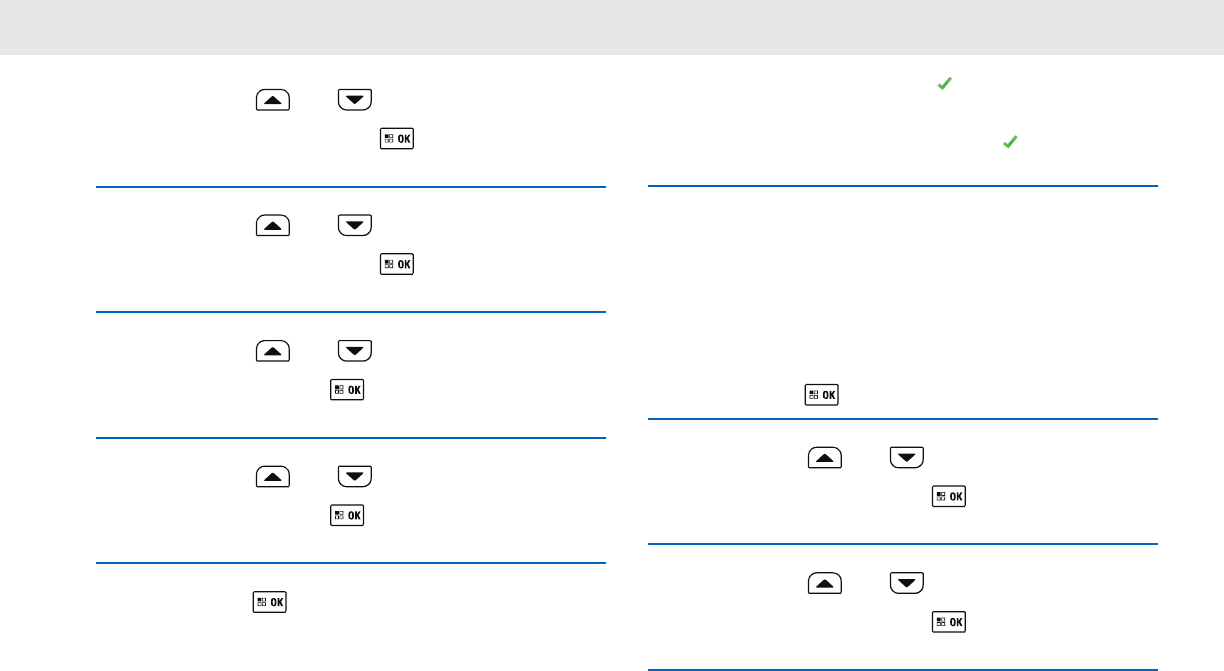Click the down arrow in the left column's second step
The width and height of the screenshot is (1224, 671).
point(355,226)
